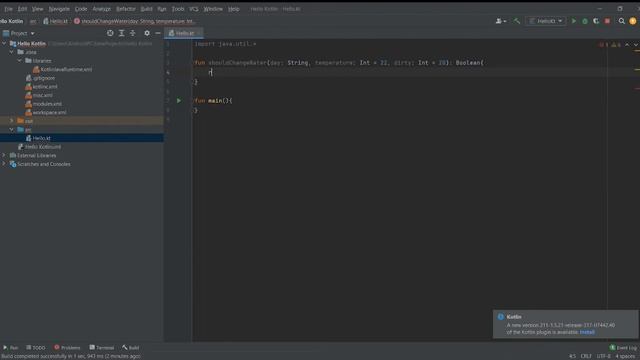Image resolution: width=640 pixels, height=360 pixels.
Task: Open the Code menu
Action: pos(81,9)
